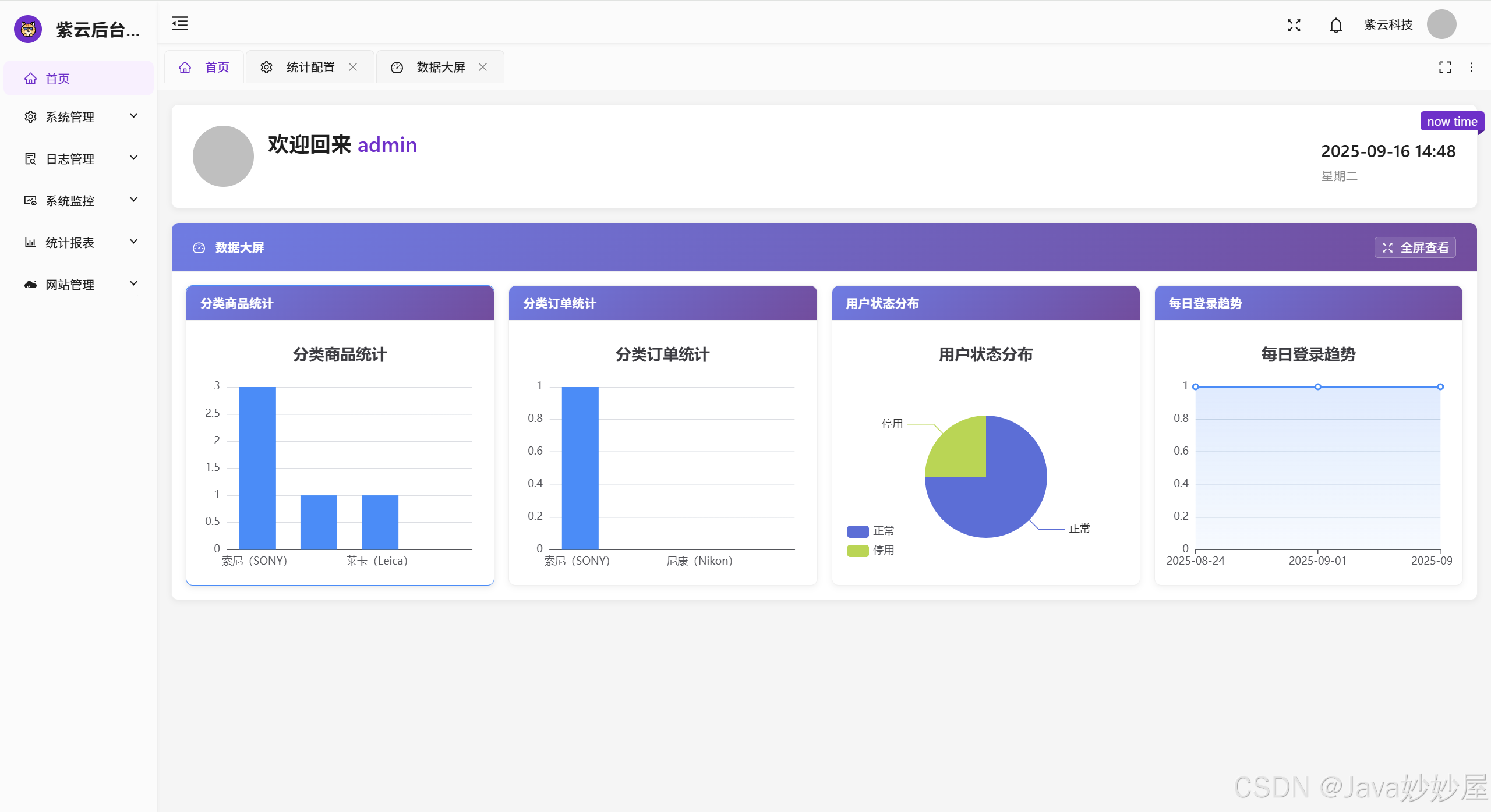This screenshot has width=1491, height=812.
Task: Maximize tab content with bracket fullscreen icon
Action: [1444, 67]
